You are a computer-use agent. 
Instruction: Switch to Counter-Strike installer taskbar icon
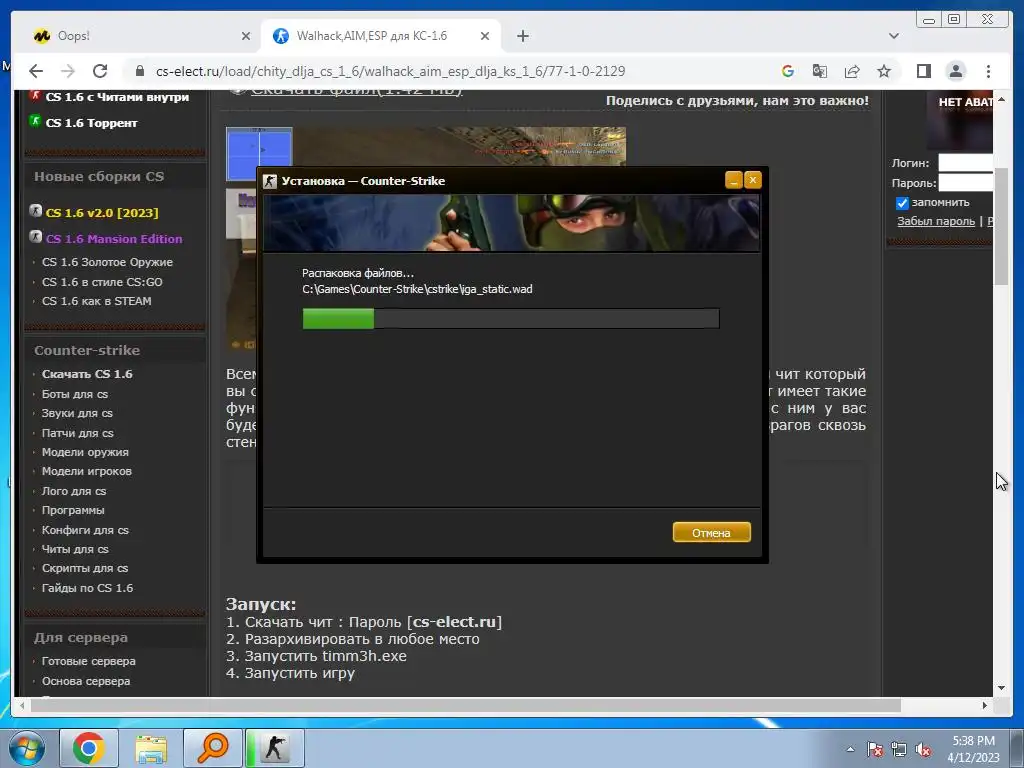point(275,748)
